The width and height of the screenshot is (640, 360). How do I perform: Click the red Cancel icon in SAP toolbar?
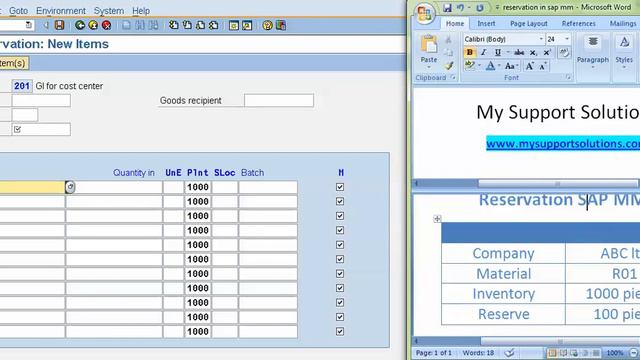click(107, 25)
